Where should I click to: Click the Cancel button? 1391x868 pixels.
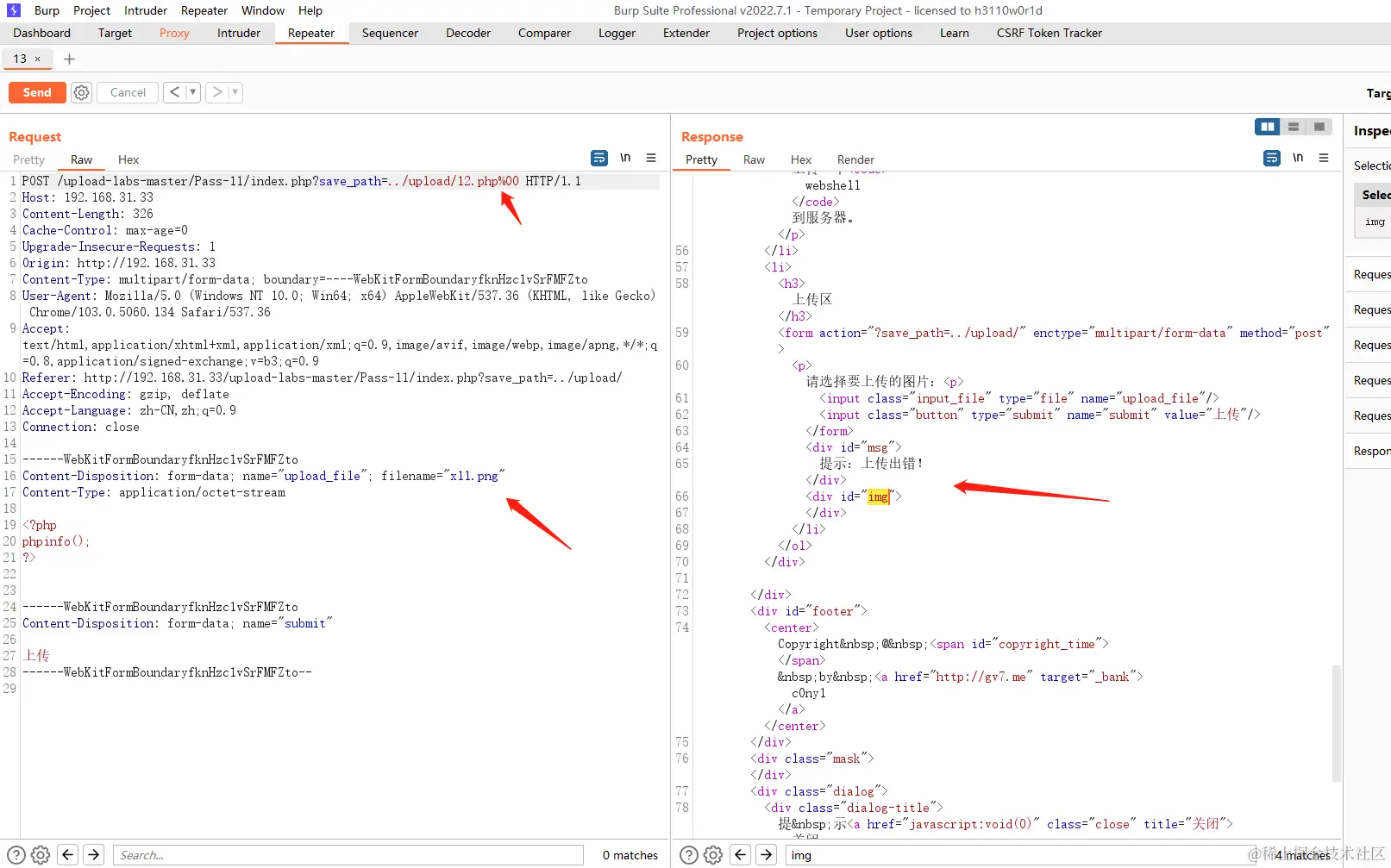pyautogui.click(x=128, y=92)
